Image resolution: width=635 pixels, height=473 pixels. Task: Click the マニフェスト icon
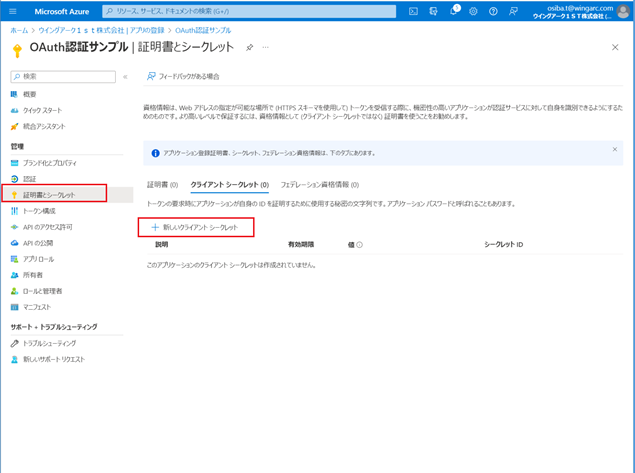pyautogui.click(x=14, y=307)
